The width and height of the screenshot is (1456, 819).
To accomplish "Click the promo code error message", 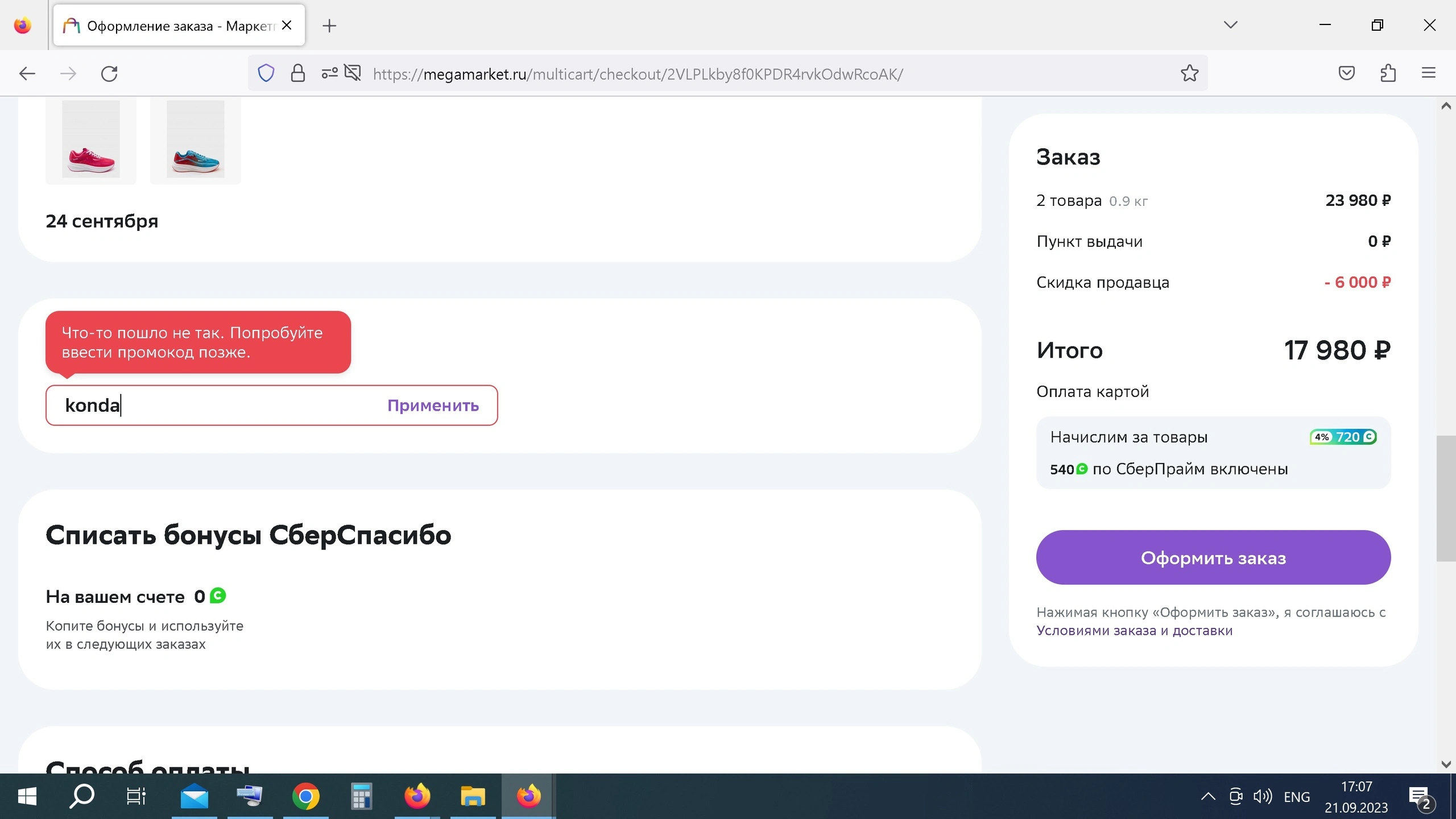I will [198, 342].
